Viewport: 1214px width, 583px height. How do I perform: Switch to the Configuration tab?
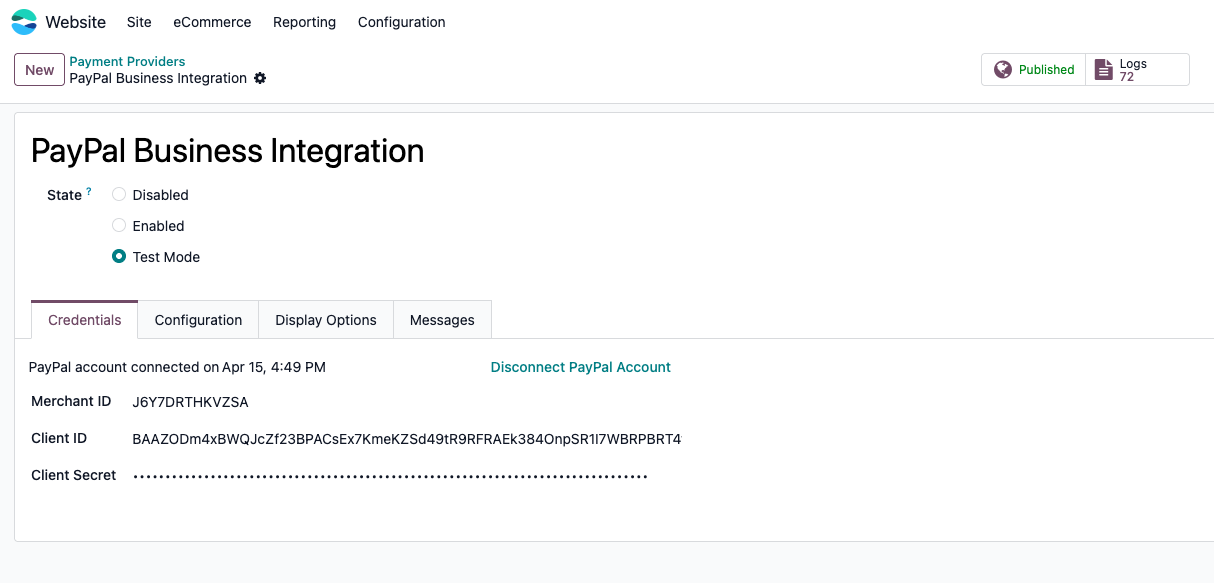[x=198, y=320]
